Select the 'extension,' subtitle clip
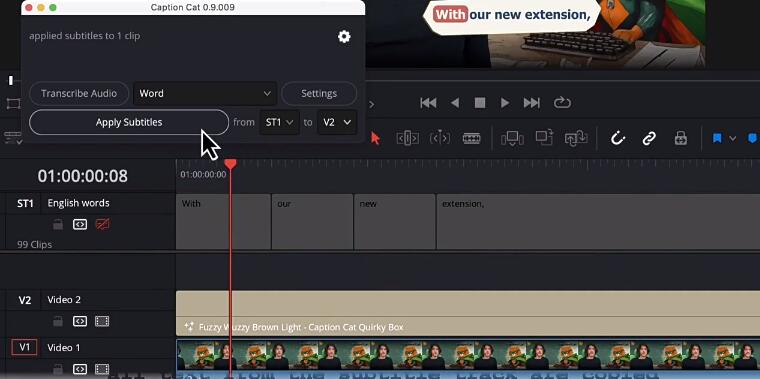Screen dimensions: 760x379 coord(598,222)
